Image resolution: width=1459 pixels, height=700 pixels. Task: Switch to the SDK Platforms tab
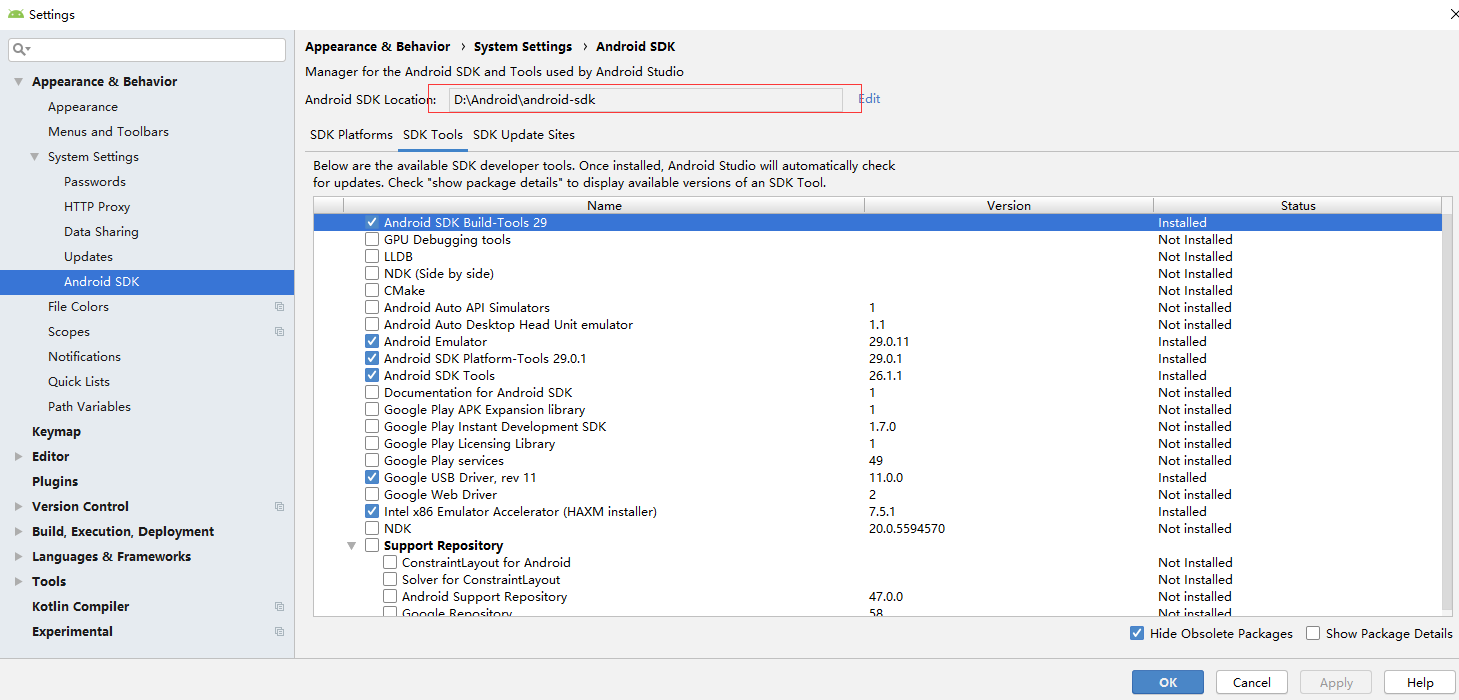tap(351, 135)
